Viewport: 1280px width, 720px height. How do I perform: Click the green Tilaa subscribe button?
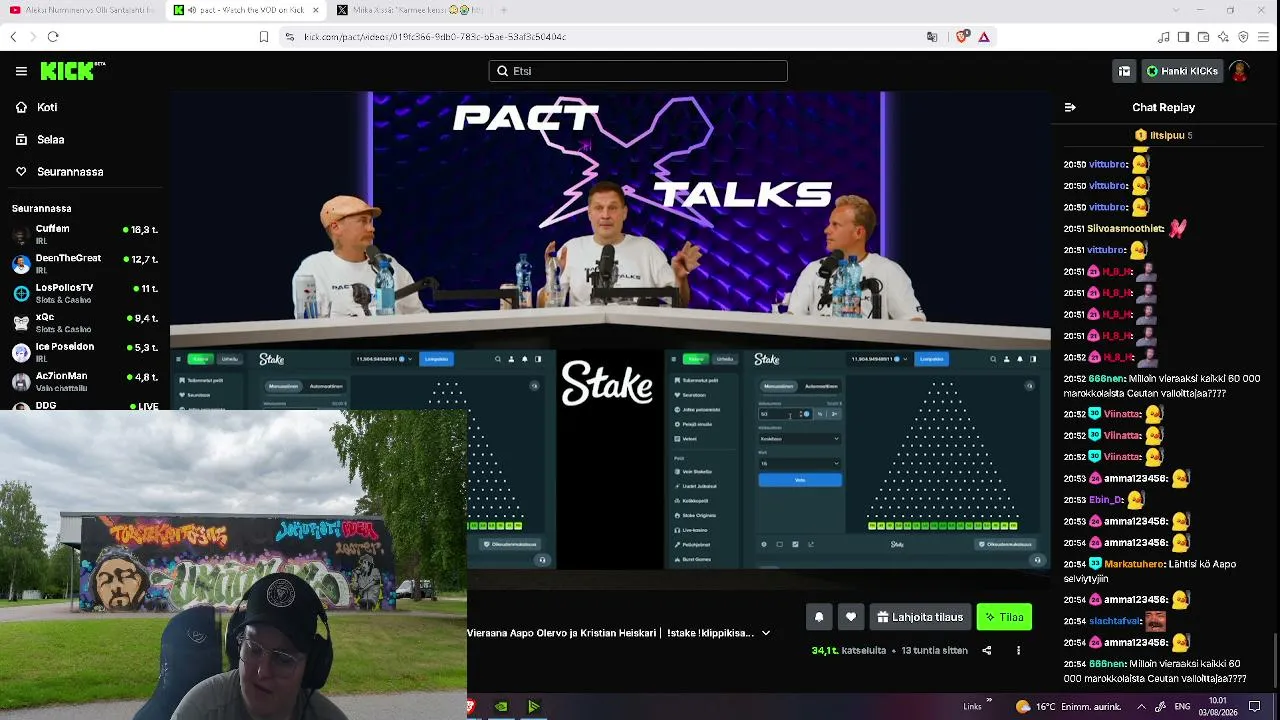point(1004,617)
